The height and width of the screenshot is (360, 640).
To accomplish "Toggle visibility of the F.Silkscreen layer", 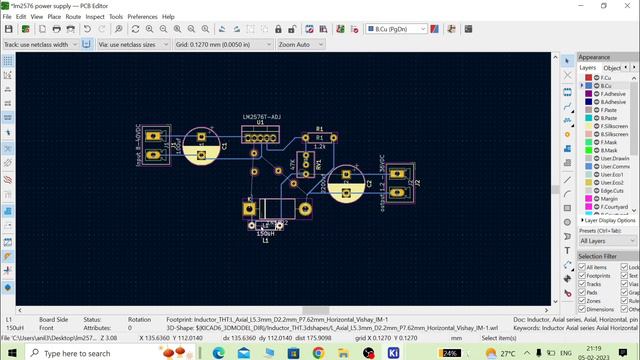I will (x=597, y=126).
